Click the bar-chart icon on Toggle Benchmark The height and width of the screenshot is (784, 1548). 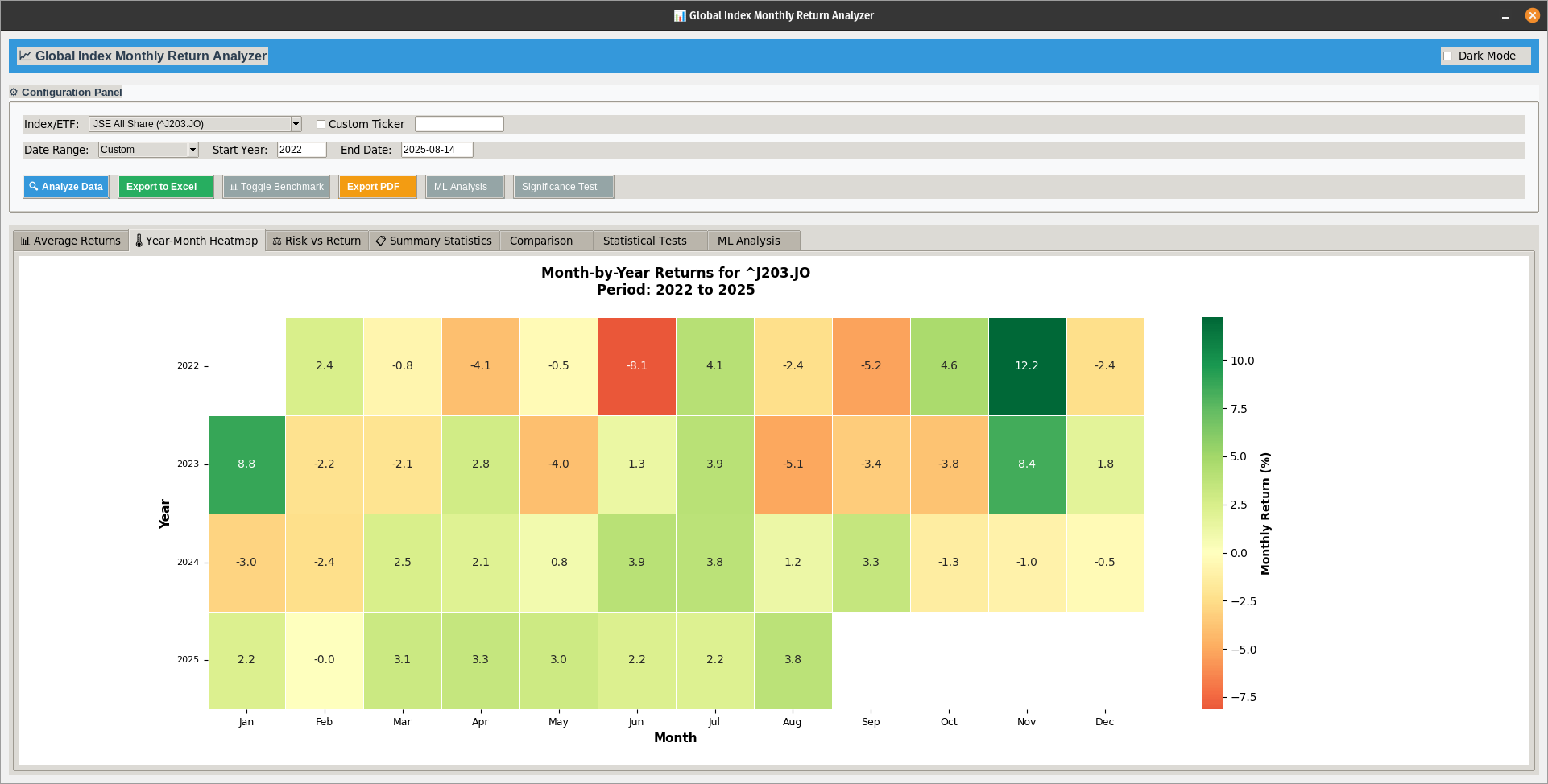tap(234, 187)
